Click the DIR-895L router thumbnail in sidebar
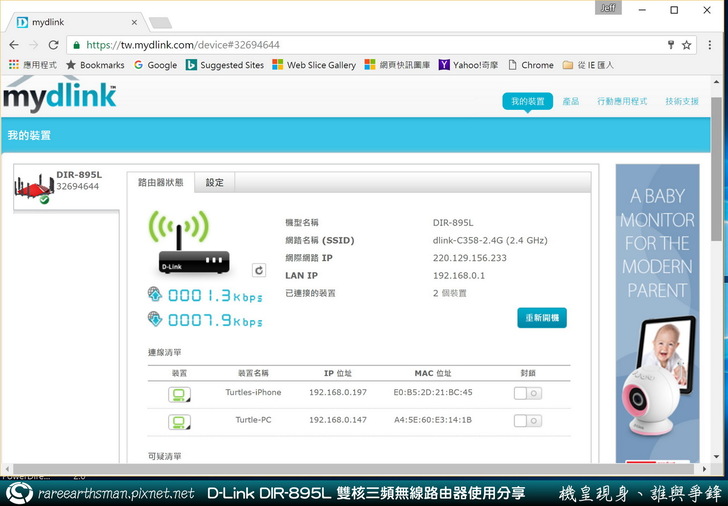This screenshot has width=728, height=506. [x=33, y=186]
